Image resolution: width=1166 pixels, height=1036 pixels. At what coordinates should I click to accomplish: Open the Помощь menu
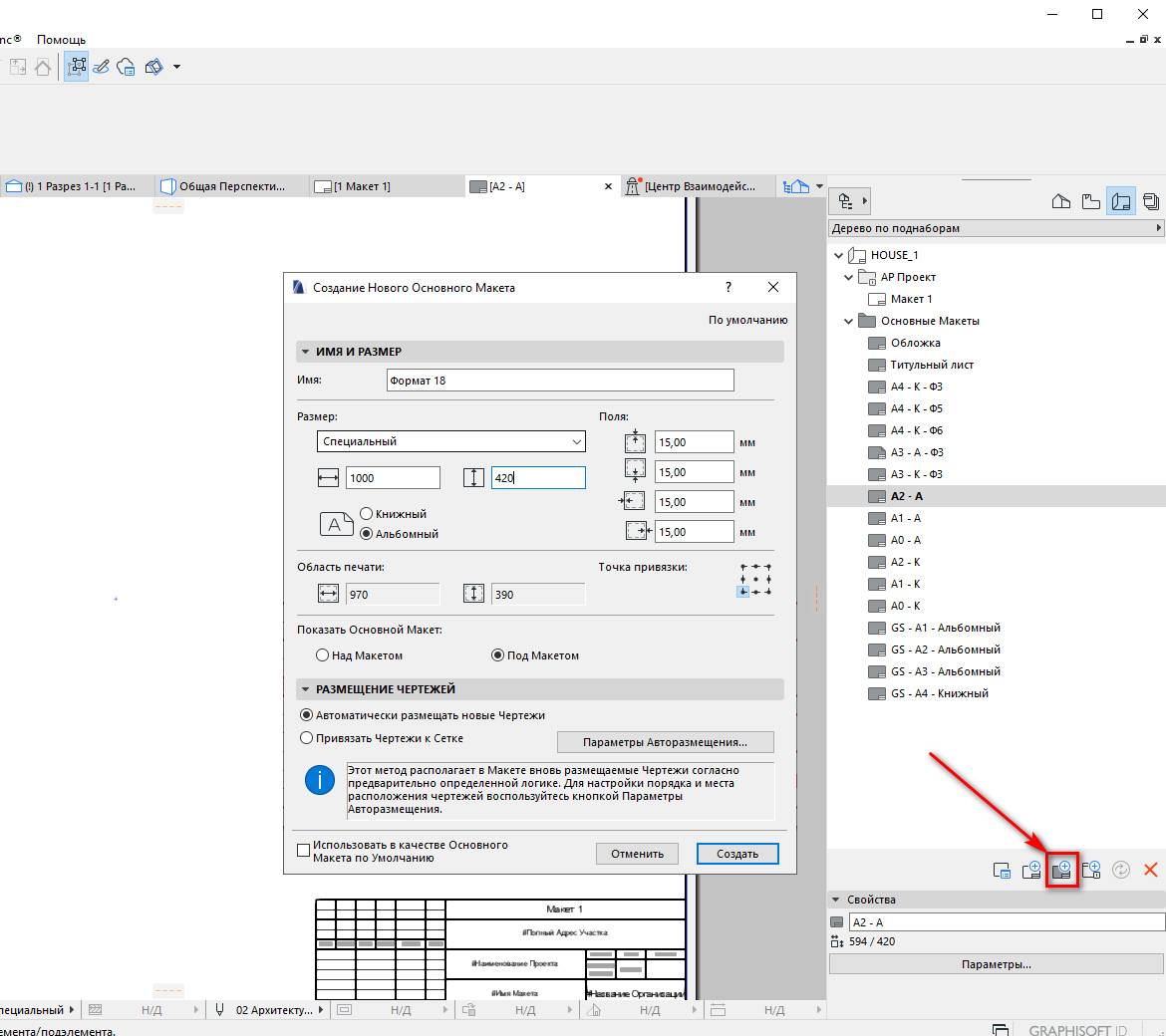click(61, 40)
